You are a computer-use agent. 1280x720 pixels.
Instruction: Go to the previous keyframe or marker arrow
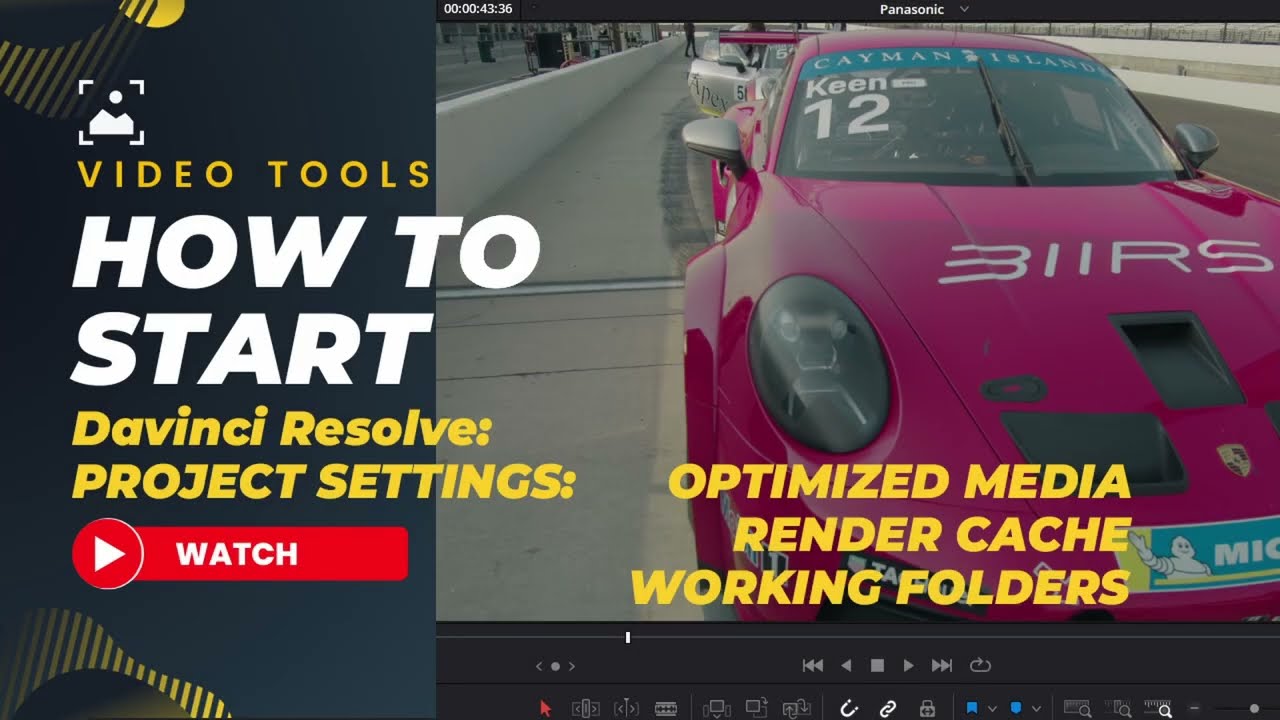(x=540, y=666)
